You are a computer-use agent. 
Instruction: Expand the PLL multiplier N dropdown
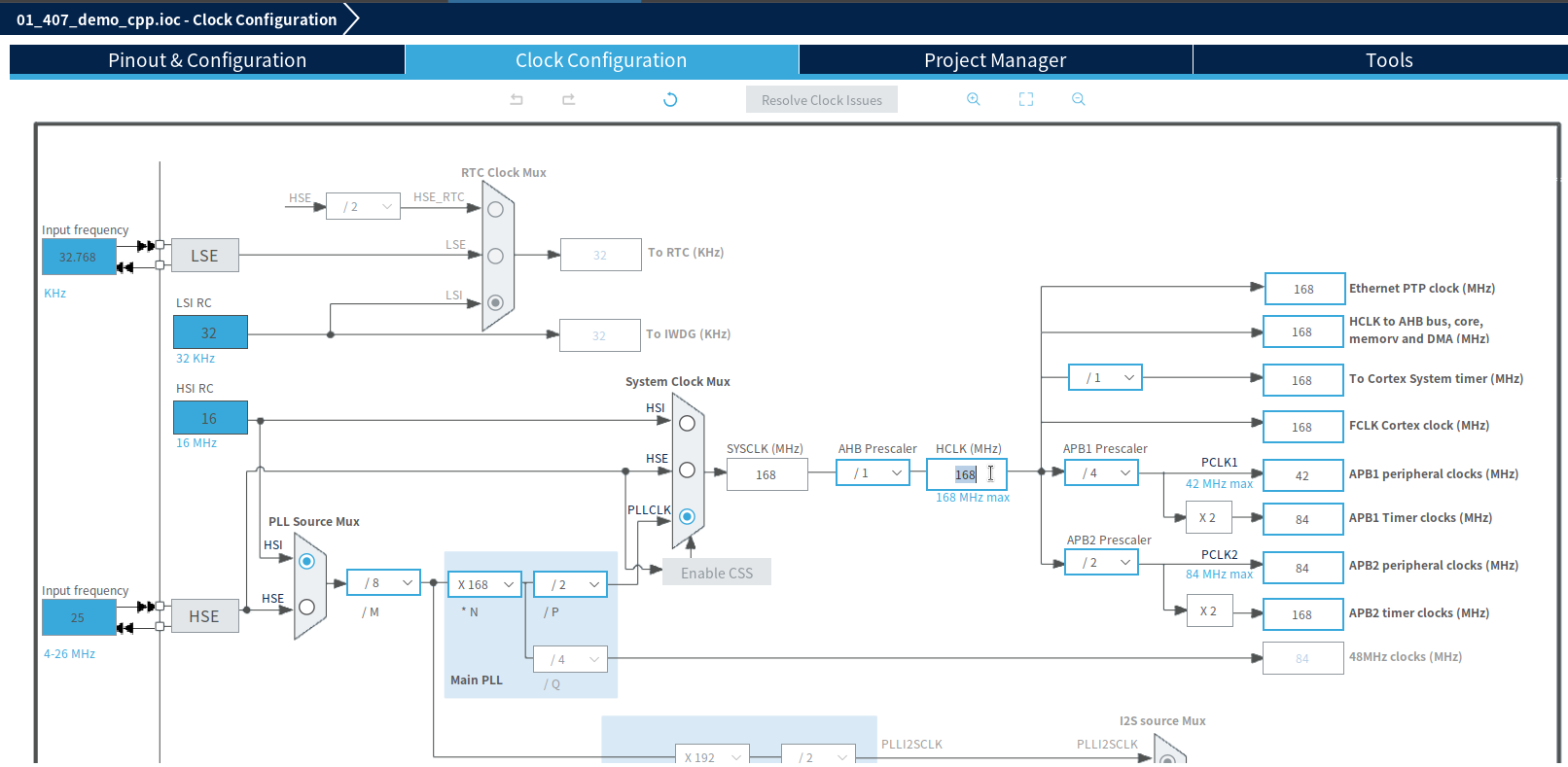coord(484,584)
